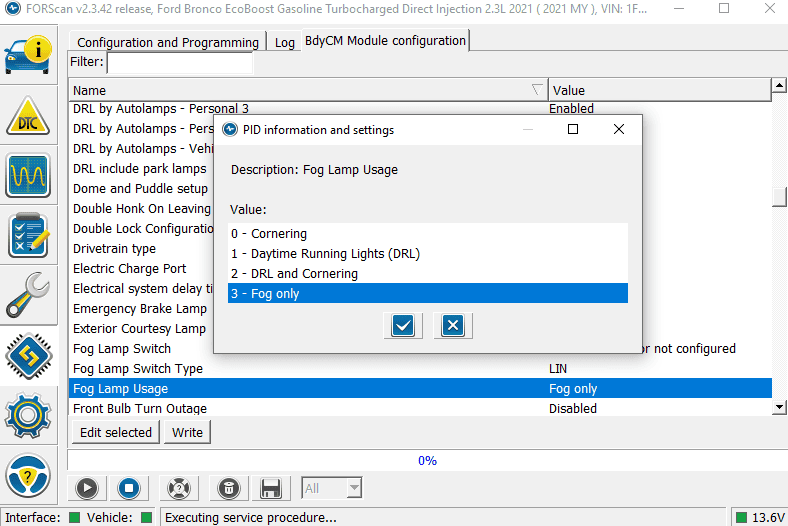Click the list scrollbar down arrow

pyautogui.click(x=779, y=407)
